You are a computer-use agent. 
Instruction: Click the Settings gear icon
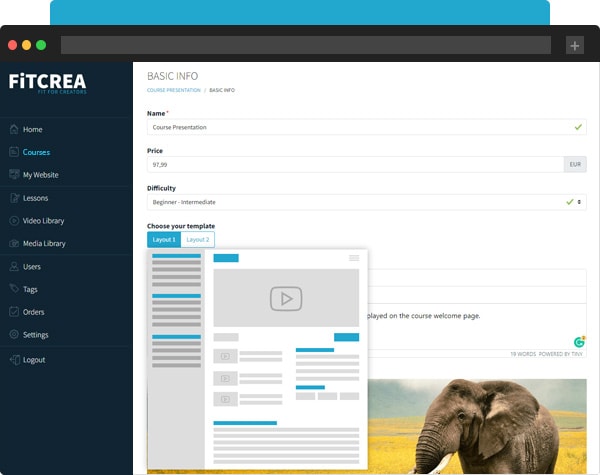(x=14, y=335)
